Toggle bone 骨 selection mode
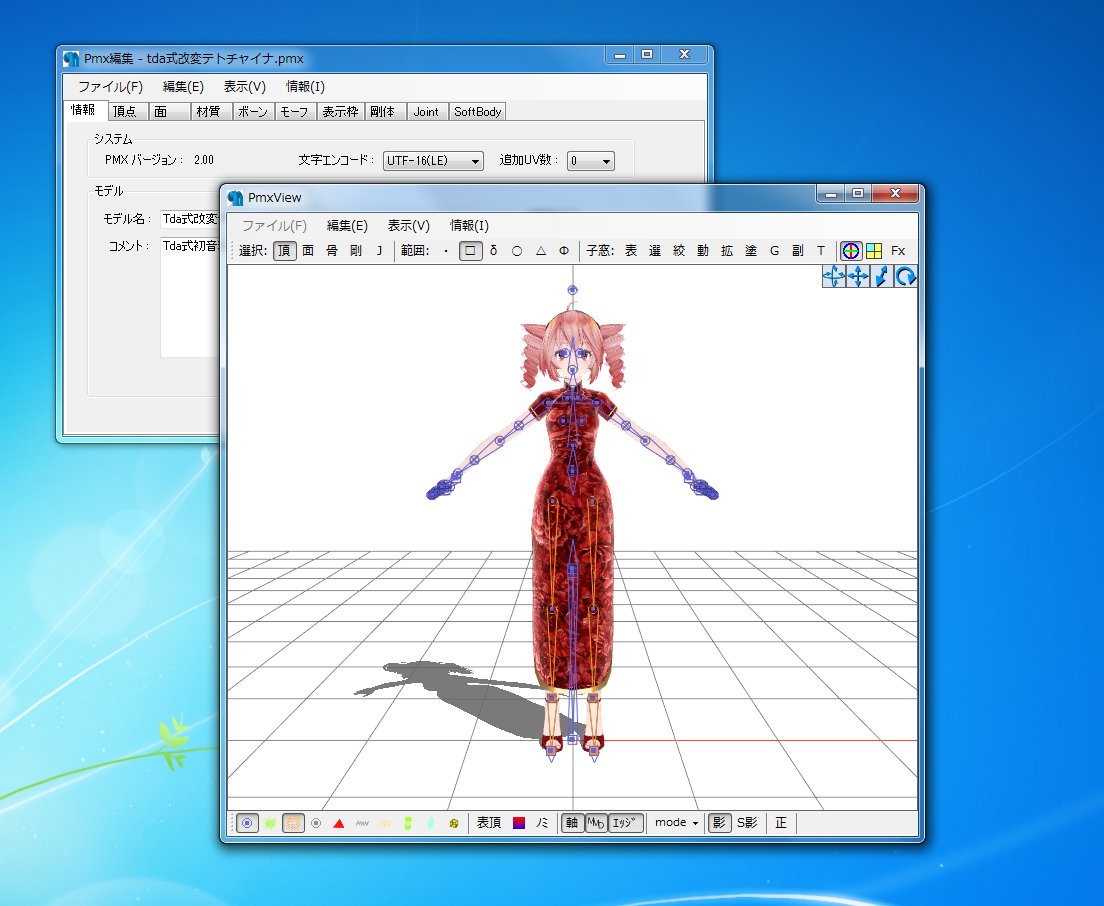Screen dimensions: 1104x906 point(332,251)
